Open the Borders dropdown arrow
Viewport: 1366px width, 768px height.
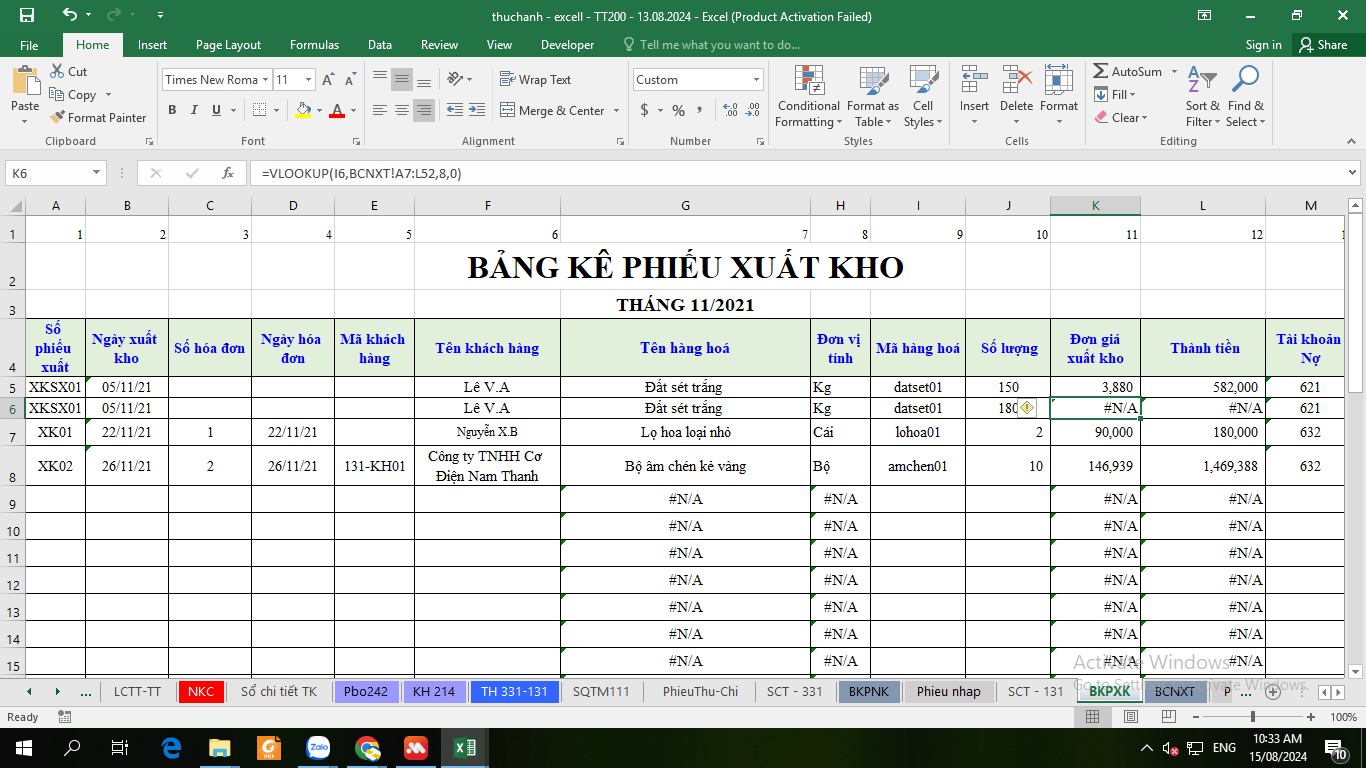[x=277, y=110]
